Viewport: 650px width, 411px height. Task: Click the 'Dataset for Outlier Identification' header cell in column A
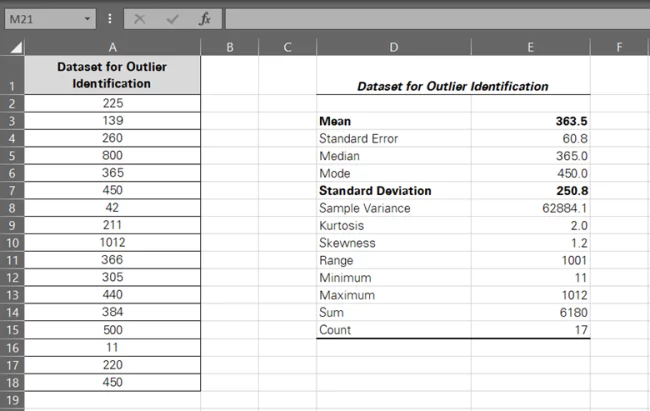[112, 75]
